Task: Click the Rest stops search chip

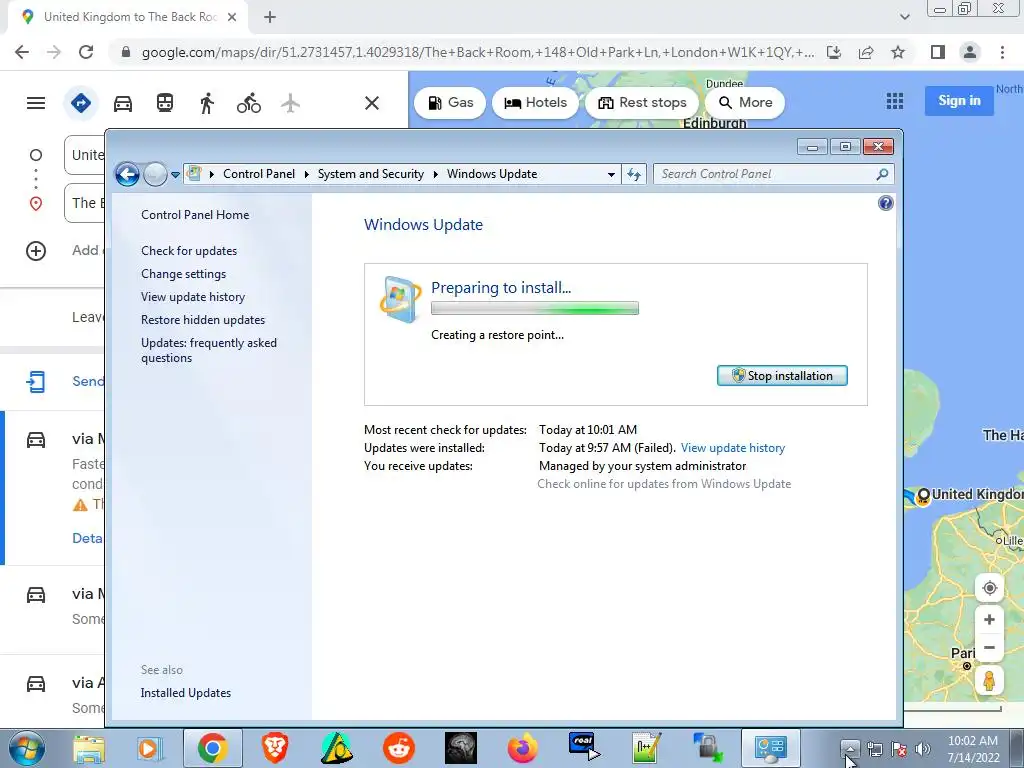Action: [642, 103]
